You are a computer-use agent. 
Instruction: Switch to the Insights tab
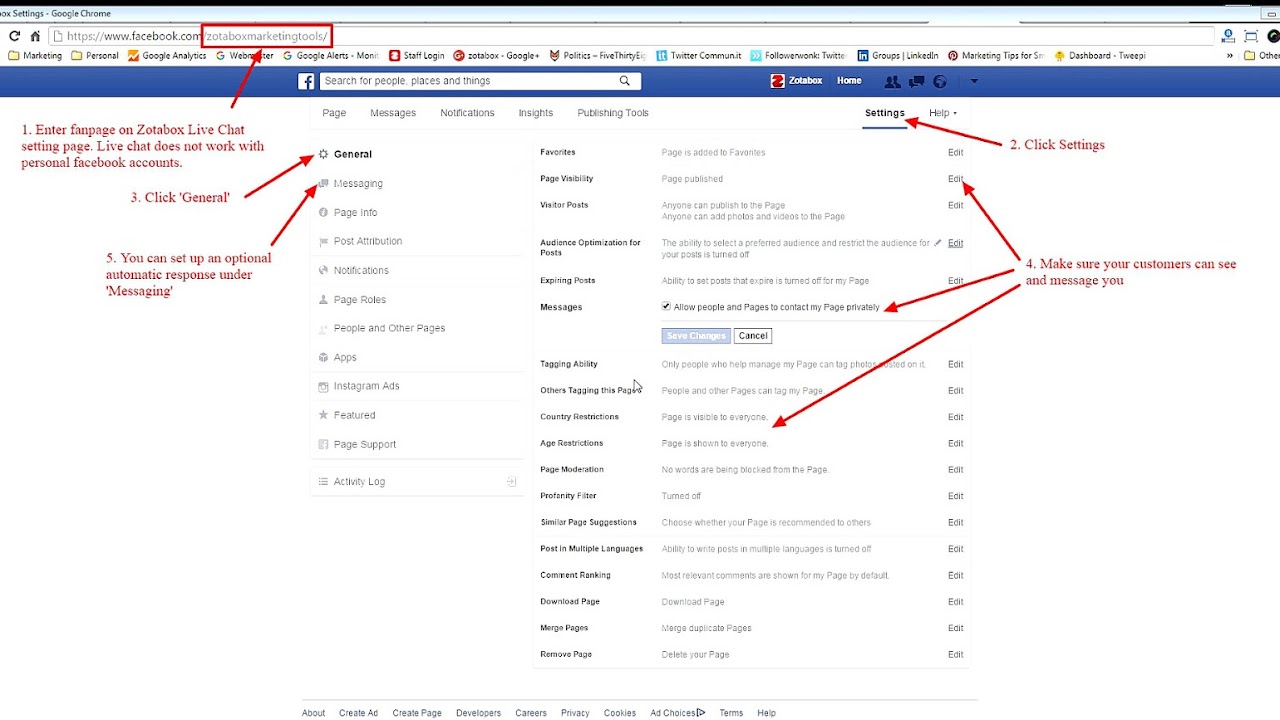point(536,113)
